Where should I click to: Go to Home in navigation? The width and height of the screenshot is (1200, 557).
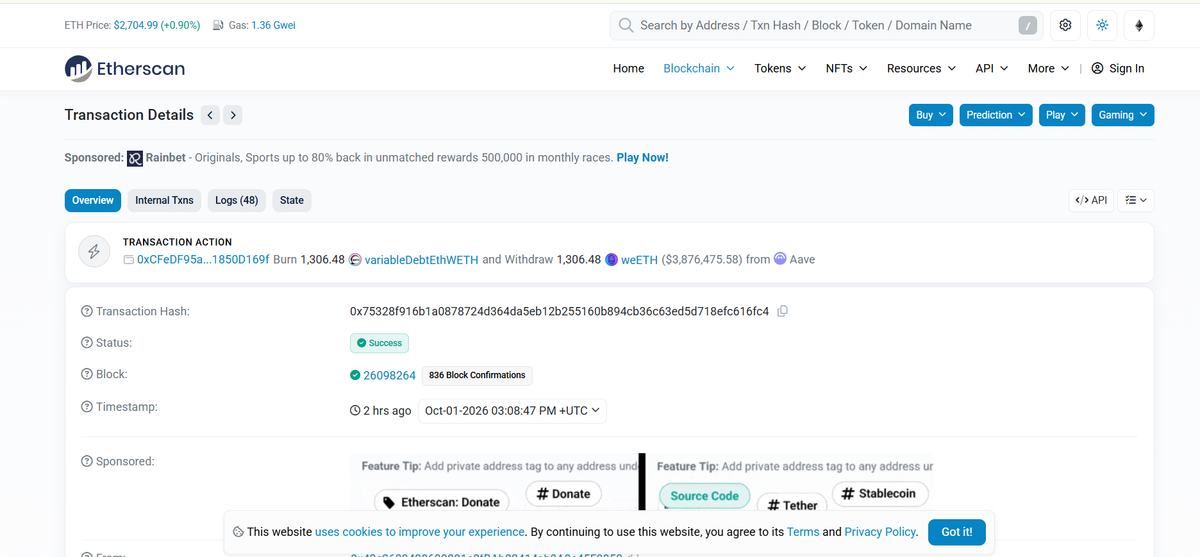[628, 68]
